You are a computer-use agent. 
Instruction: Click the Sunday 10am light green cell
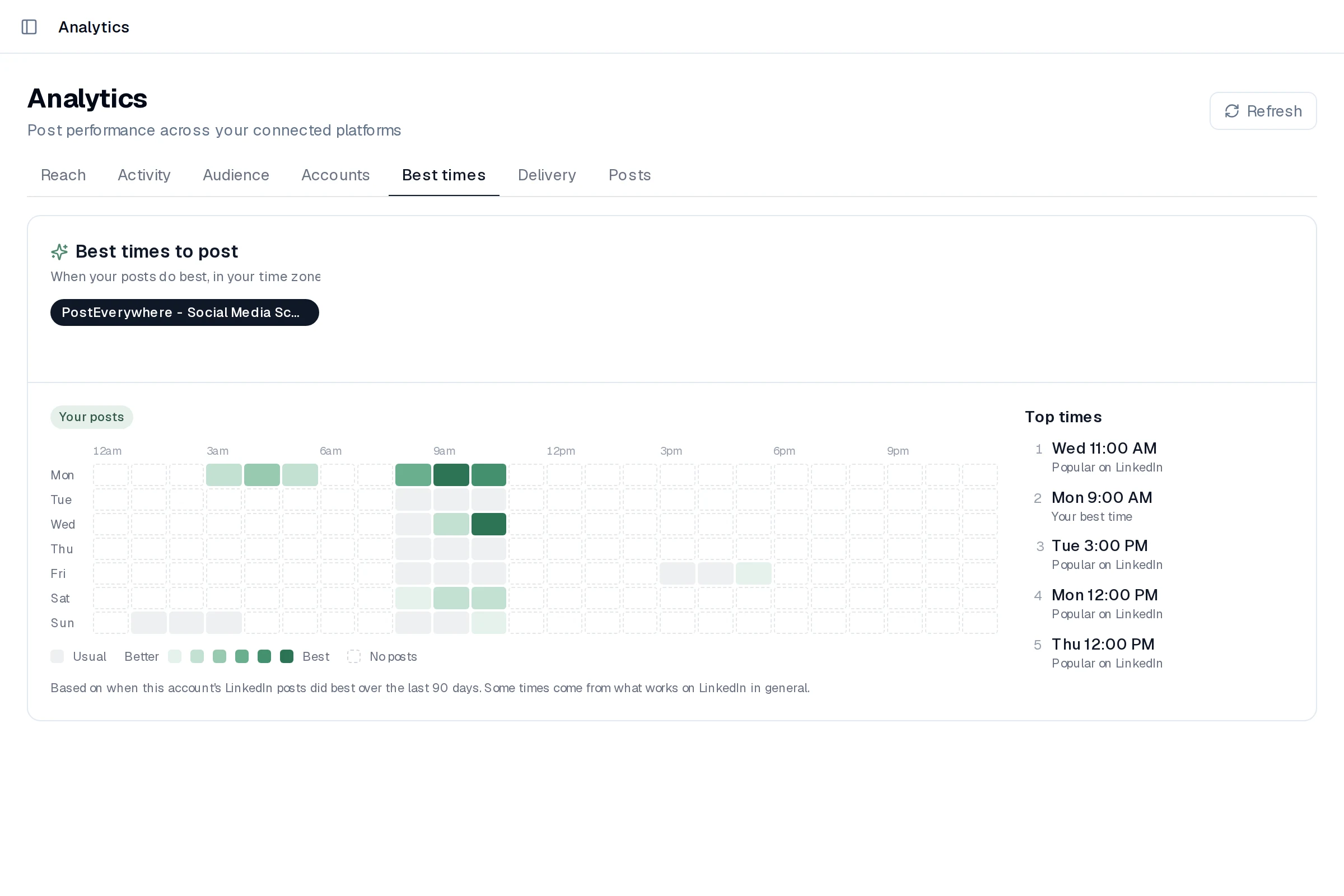click(488, 622)
